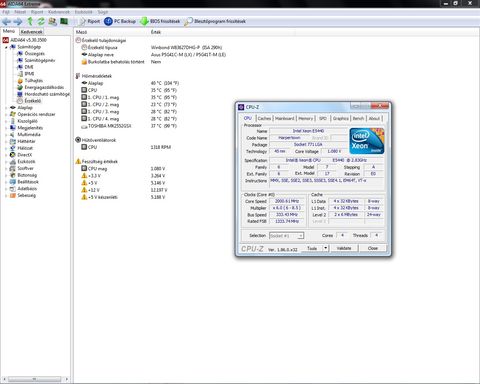Open the Kedvencek menu in the menu bar
This screenshot has width=480, height=384.
pos(59,12)
